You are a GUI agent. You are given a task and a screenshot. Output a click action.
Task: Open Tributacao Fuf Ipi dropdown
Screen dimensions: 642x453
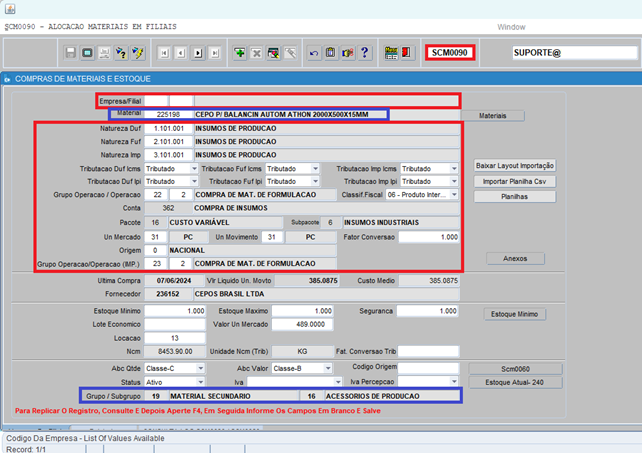click(x=315, y=181)
